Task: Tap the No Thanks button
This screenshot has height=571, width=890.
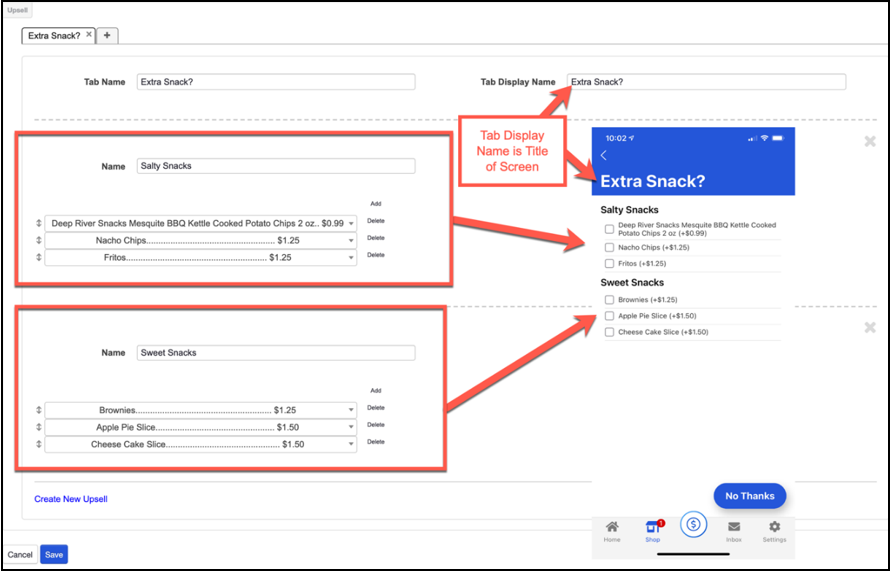Action: click(749, 496)
